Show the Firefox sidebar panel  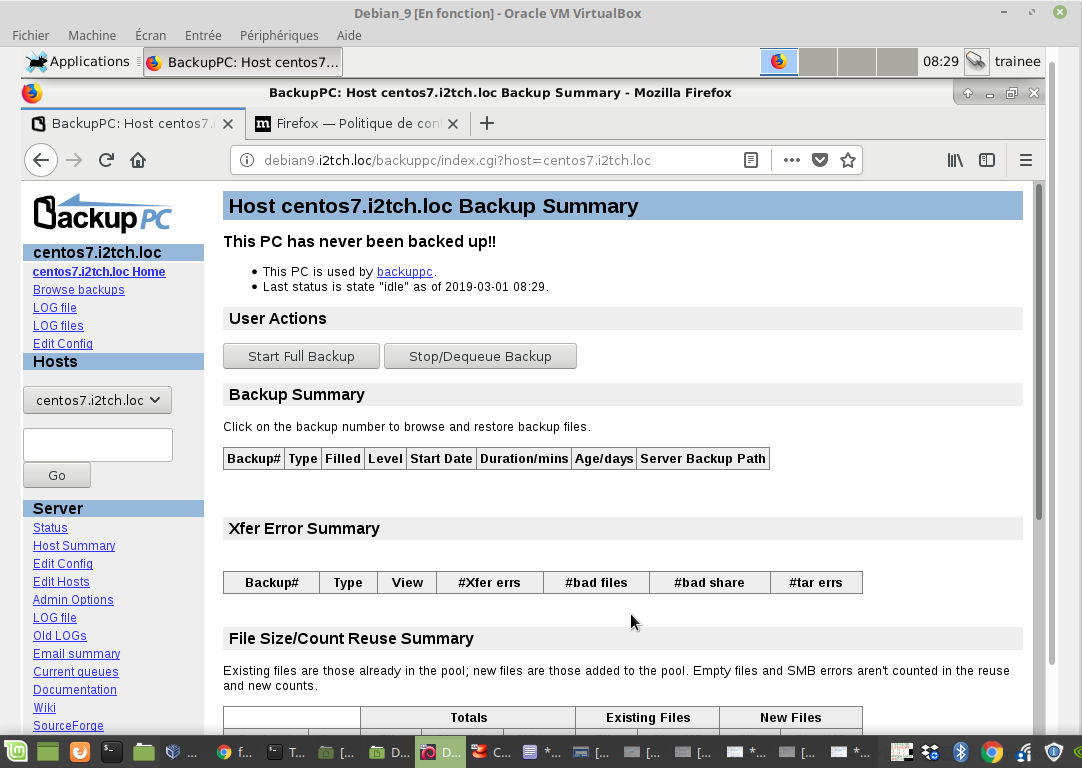click(x=987, y=160)
